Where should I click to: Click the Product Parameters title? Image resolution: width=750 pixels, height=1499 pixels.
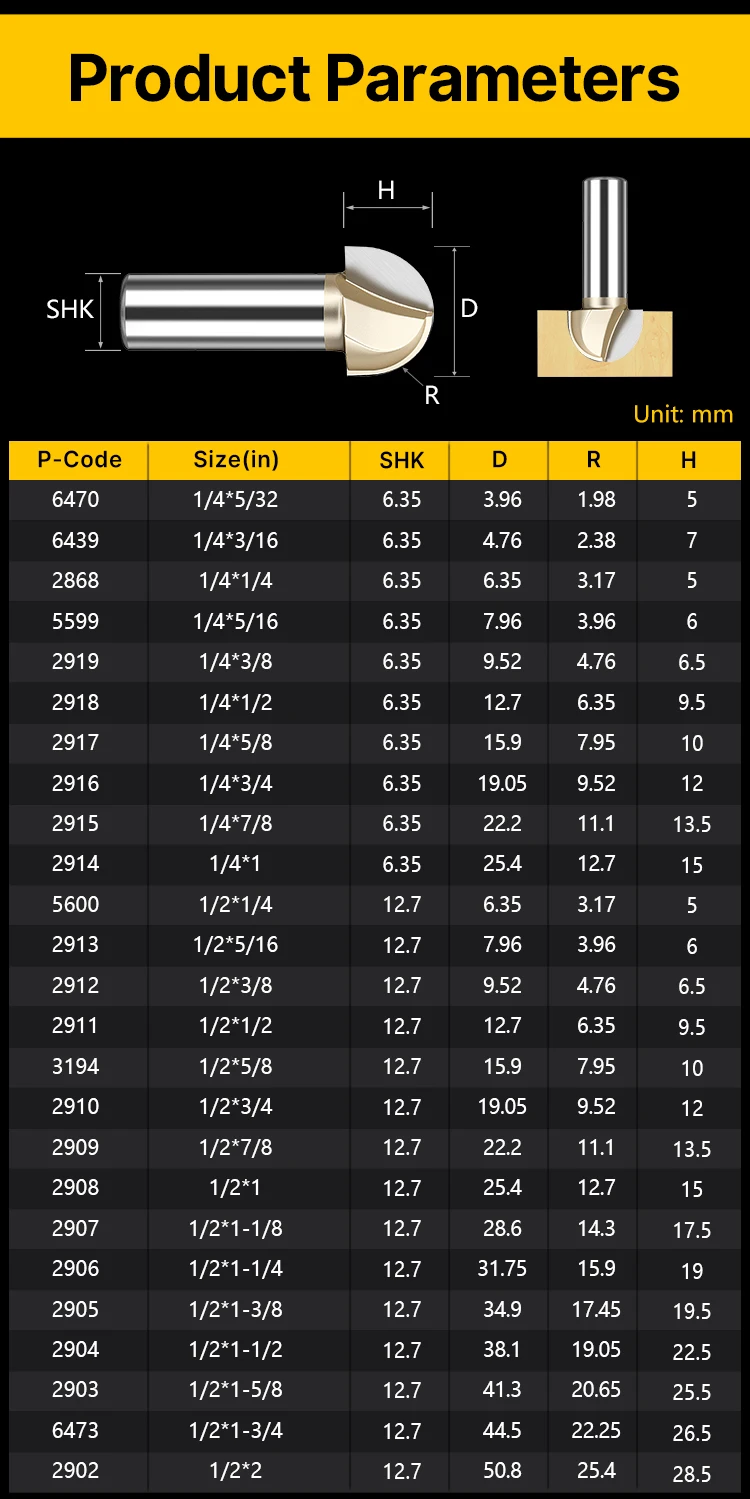[x=374, y=78]
